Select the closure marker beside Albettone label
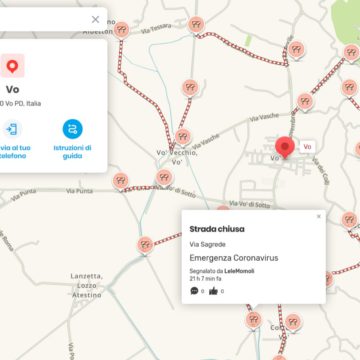The image size is (360, 360). 121,30
